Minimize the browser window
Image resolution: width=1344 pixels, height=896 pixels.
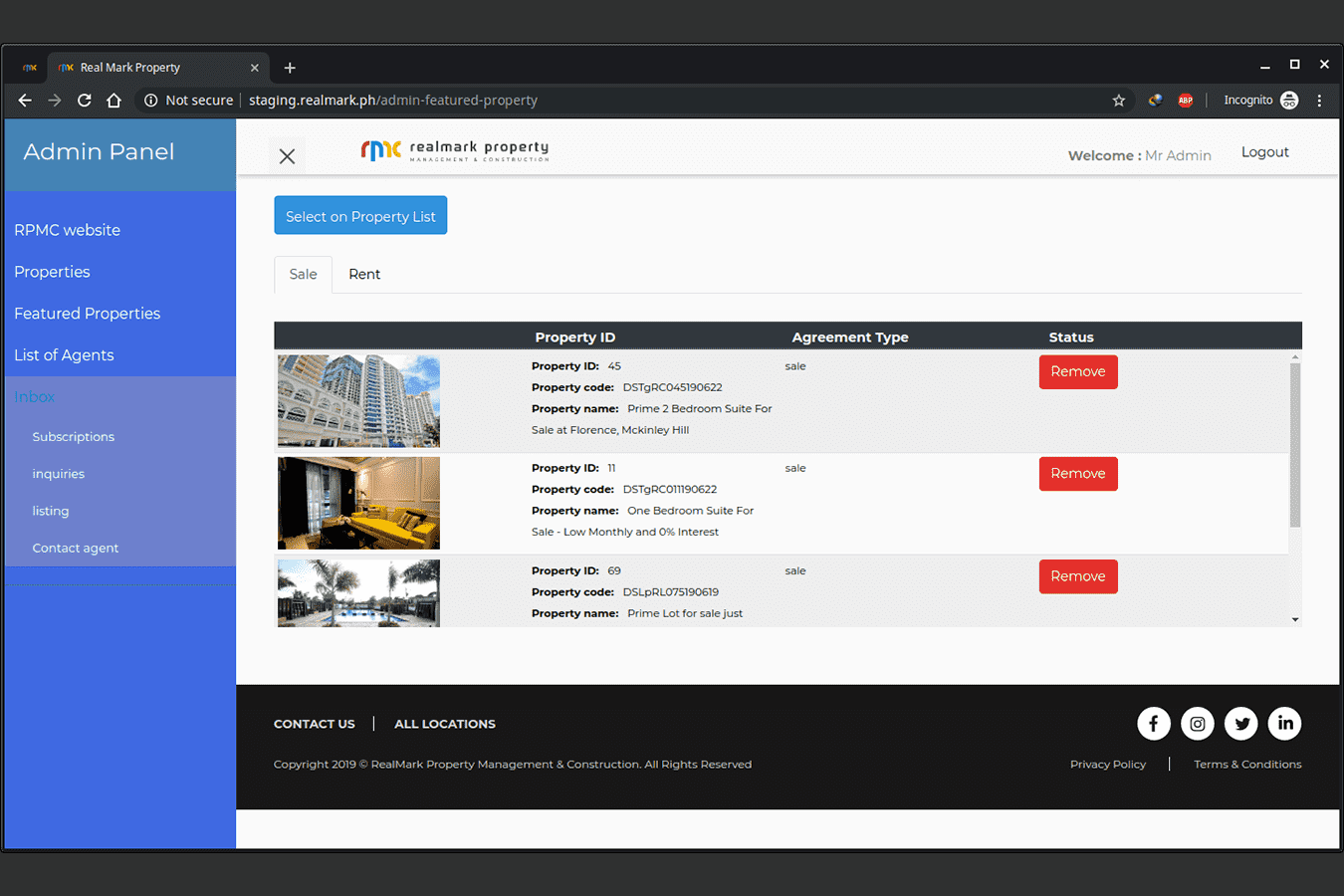click(x=1265, y=66)
